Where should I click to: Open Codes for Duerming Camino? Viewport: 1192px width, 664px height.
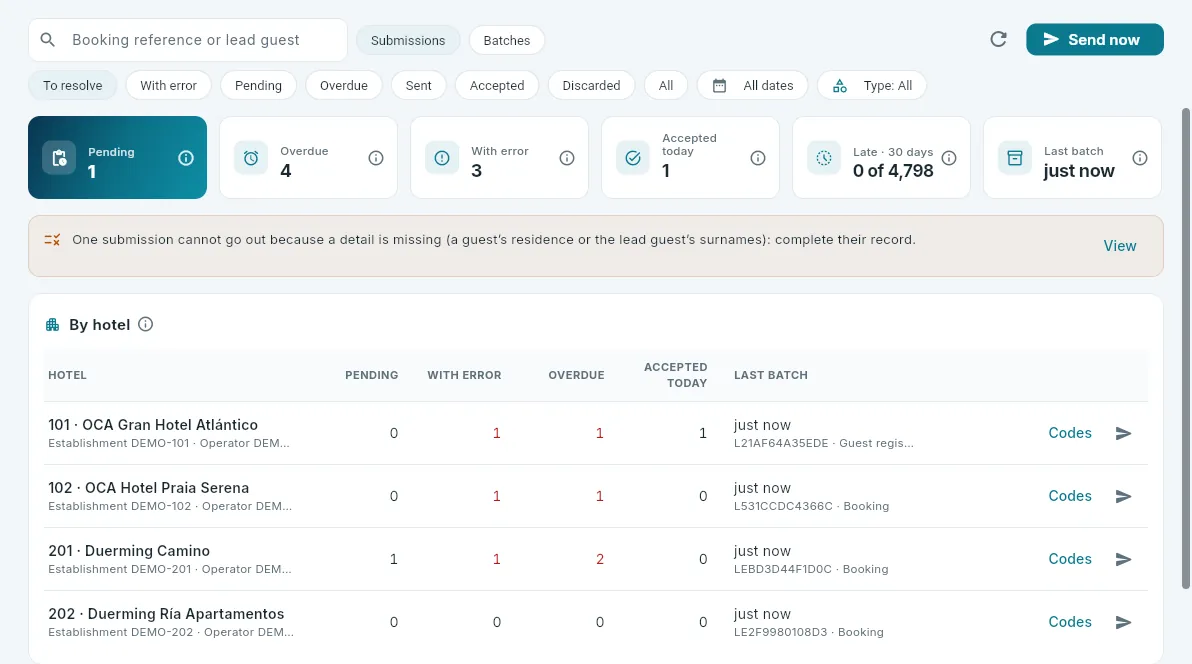(1070, 559)
